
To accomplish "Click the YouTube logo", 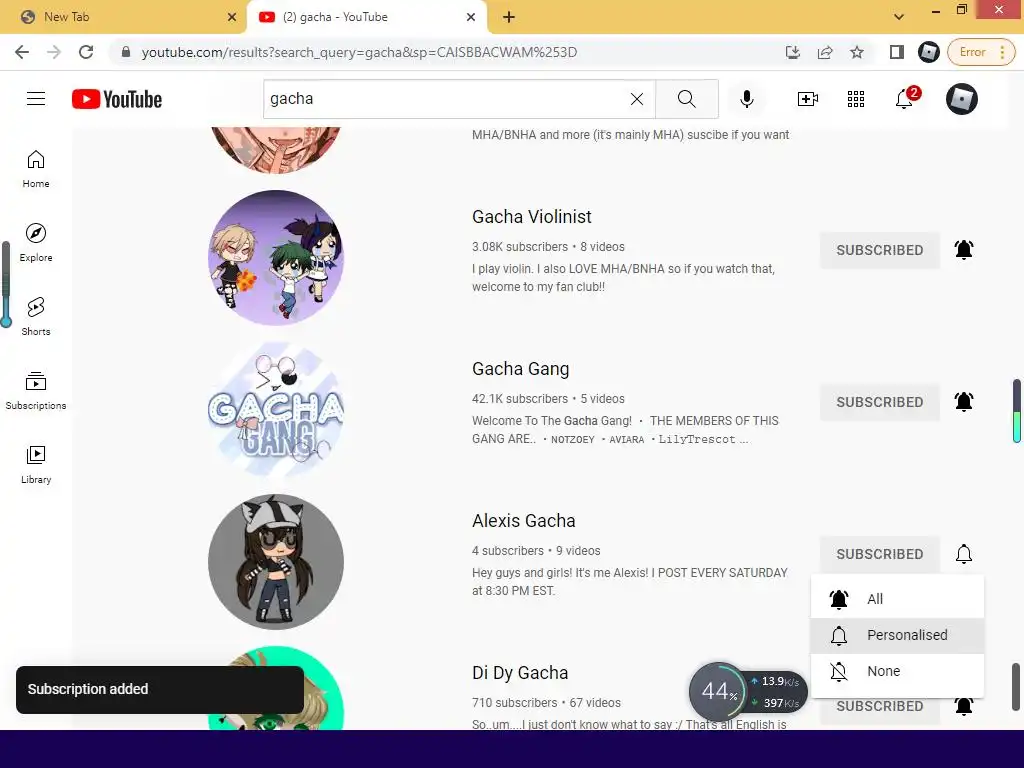I will tap(117, 99).
